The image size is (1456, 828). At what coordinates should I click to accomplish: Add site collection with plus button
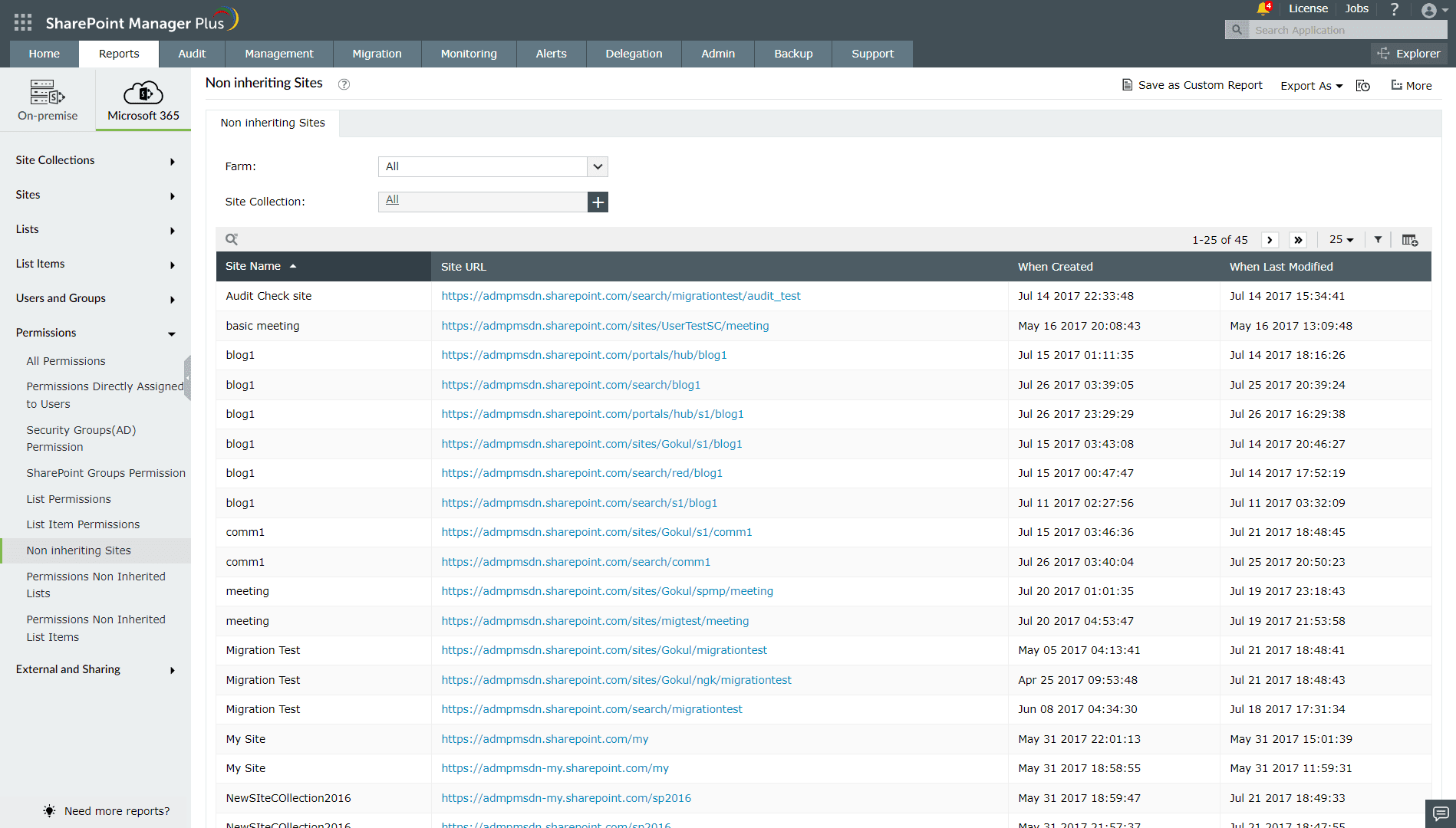click(x=598, y=202)
